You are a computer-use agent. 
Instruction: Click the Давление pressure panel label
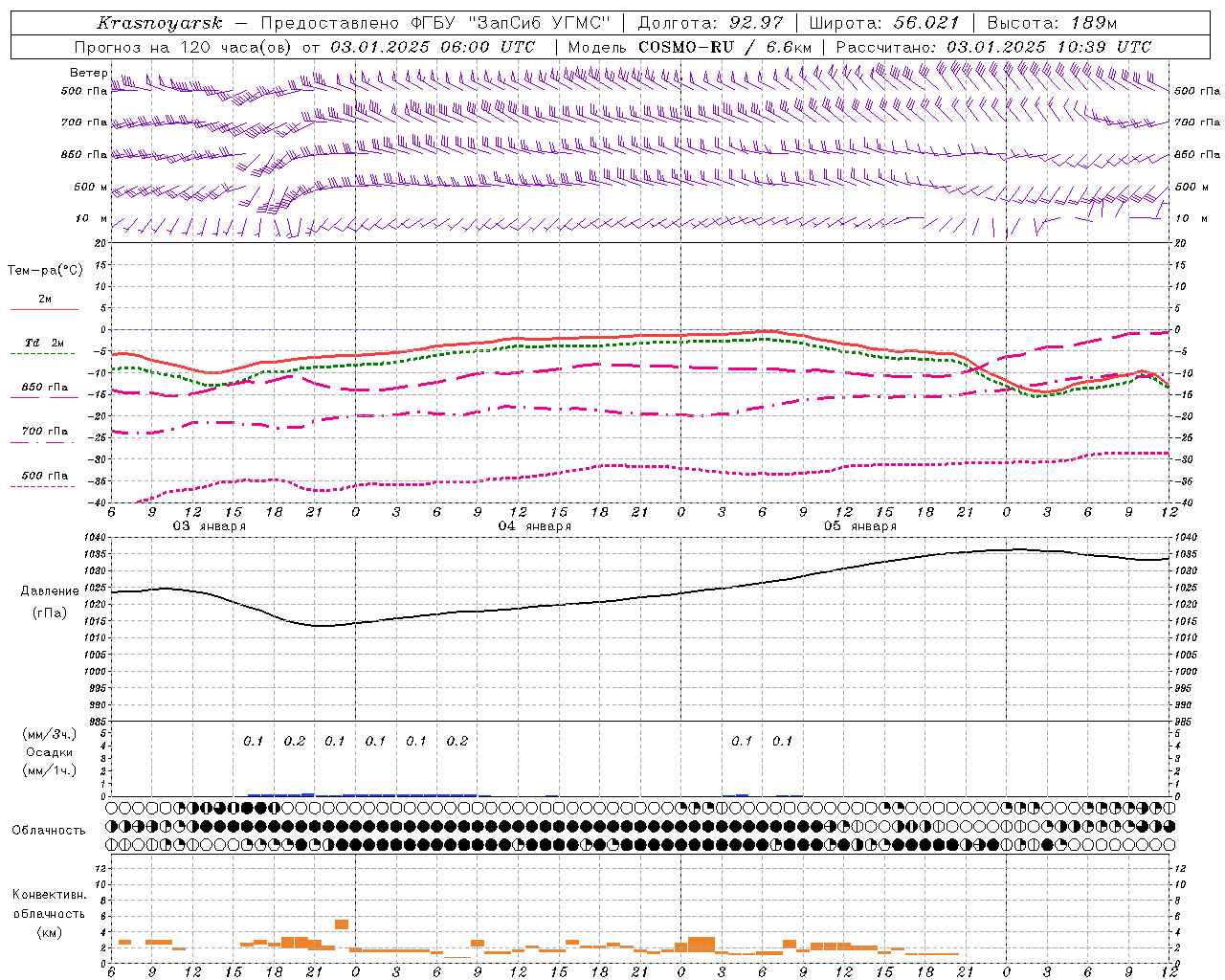50,591
